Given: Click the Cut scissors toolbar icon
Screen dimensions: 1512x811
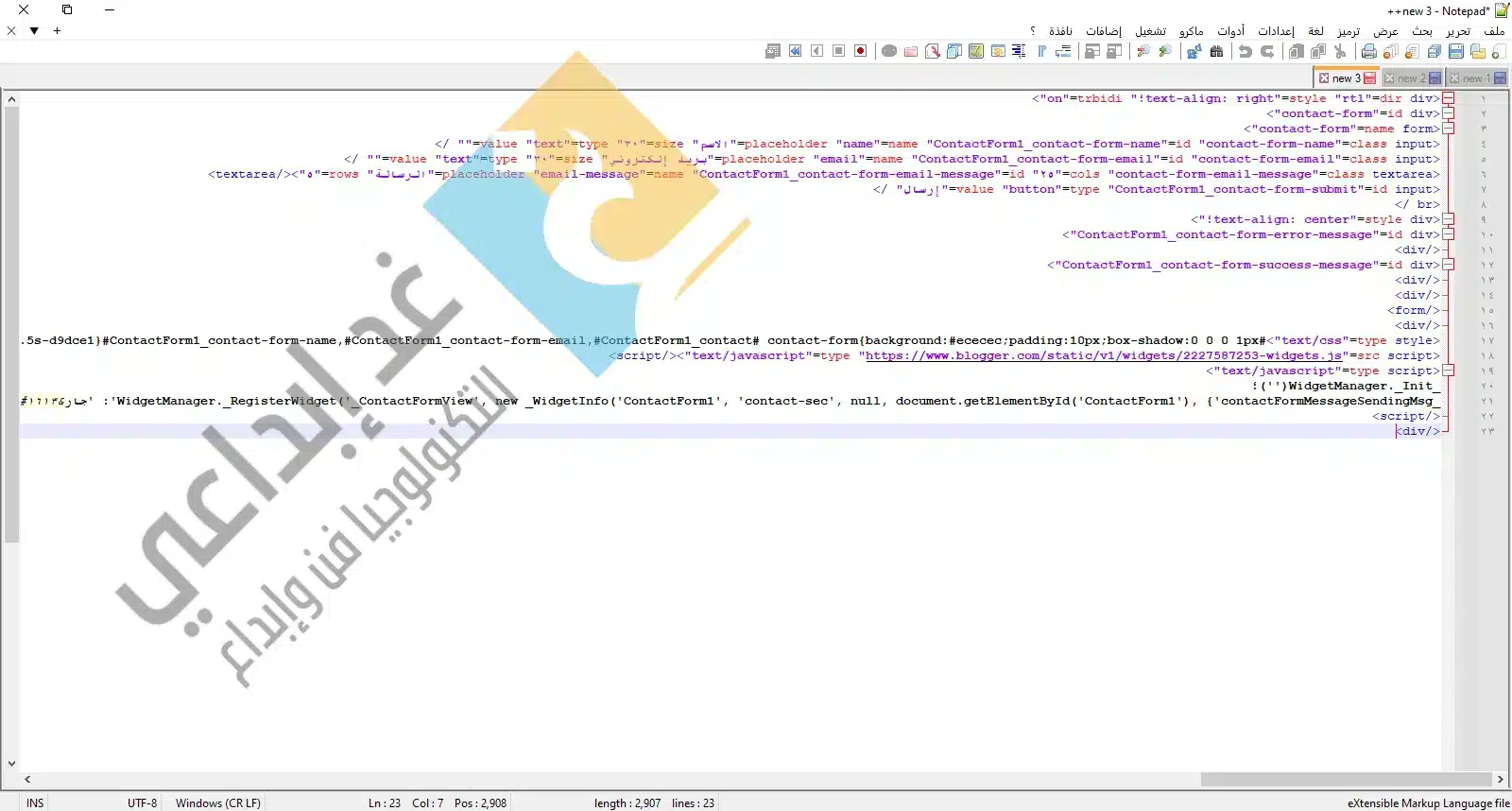Looking at the screenshot, I should [1340, 51].
